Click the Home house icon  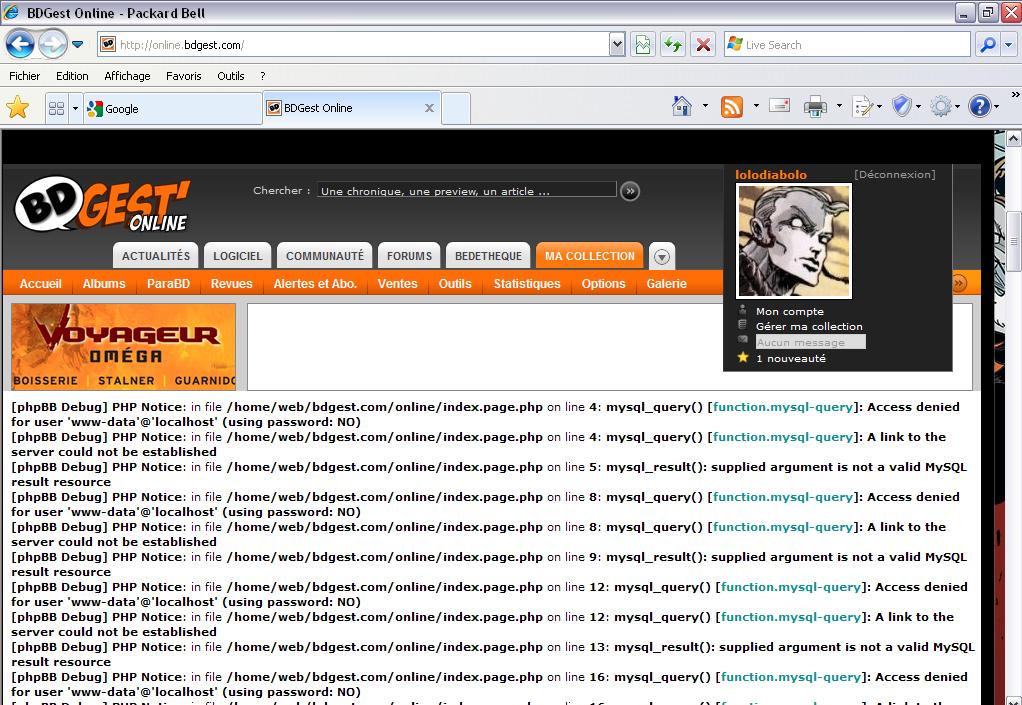pos(682,106)
